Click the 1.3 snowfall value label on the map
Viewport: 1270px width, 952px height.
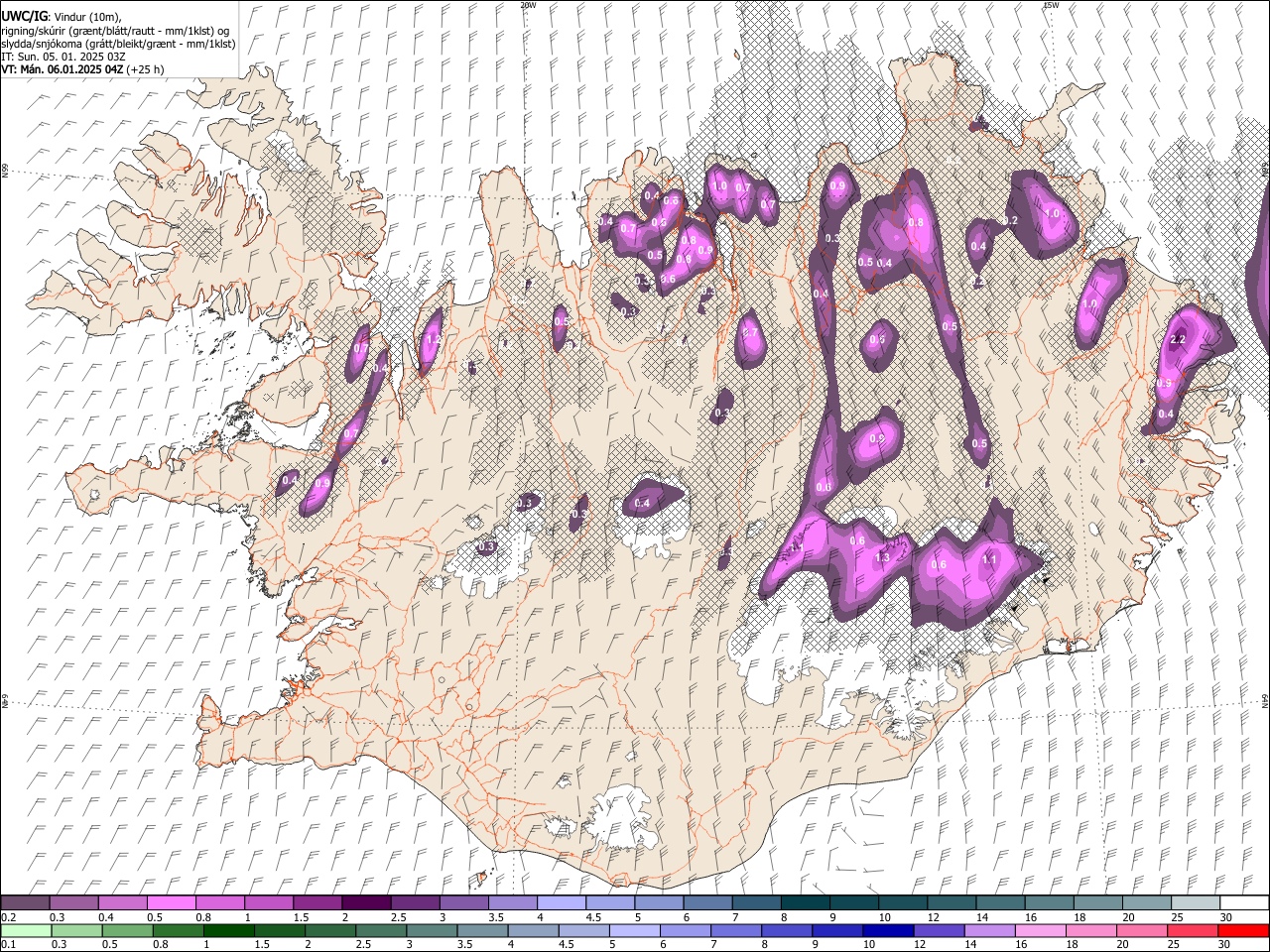[x=883, y=558]
